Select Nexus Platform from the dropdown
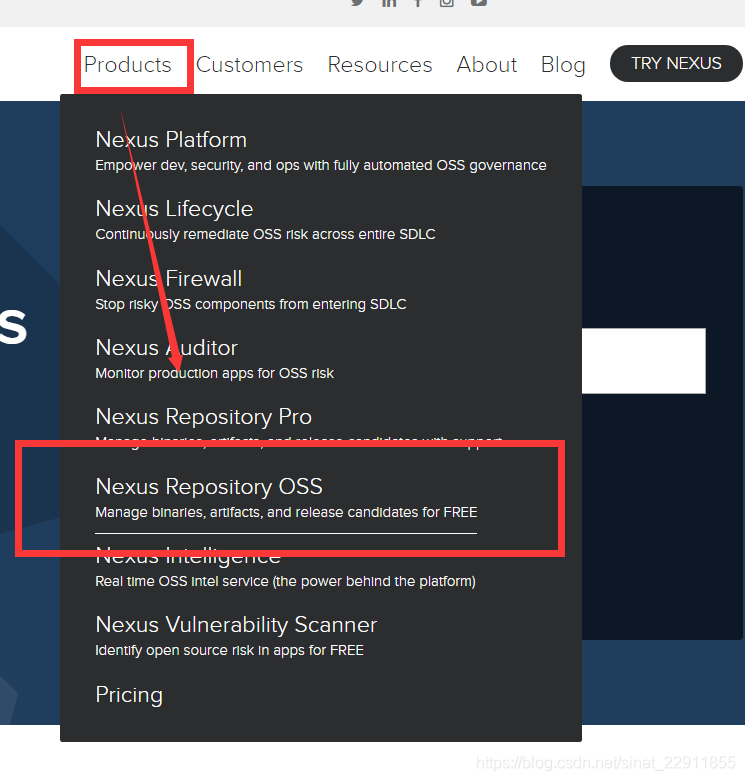The height and width of the screenshot is (781, 745). point(171,139)
